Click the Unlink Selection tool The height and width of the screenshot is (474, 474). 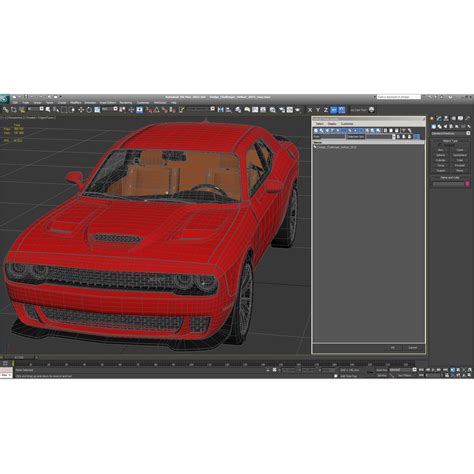point(14,110)
